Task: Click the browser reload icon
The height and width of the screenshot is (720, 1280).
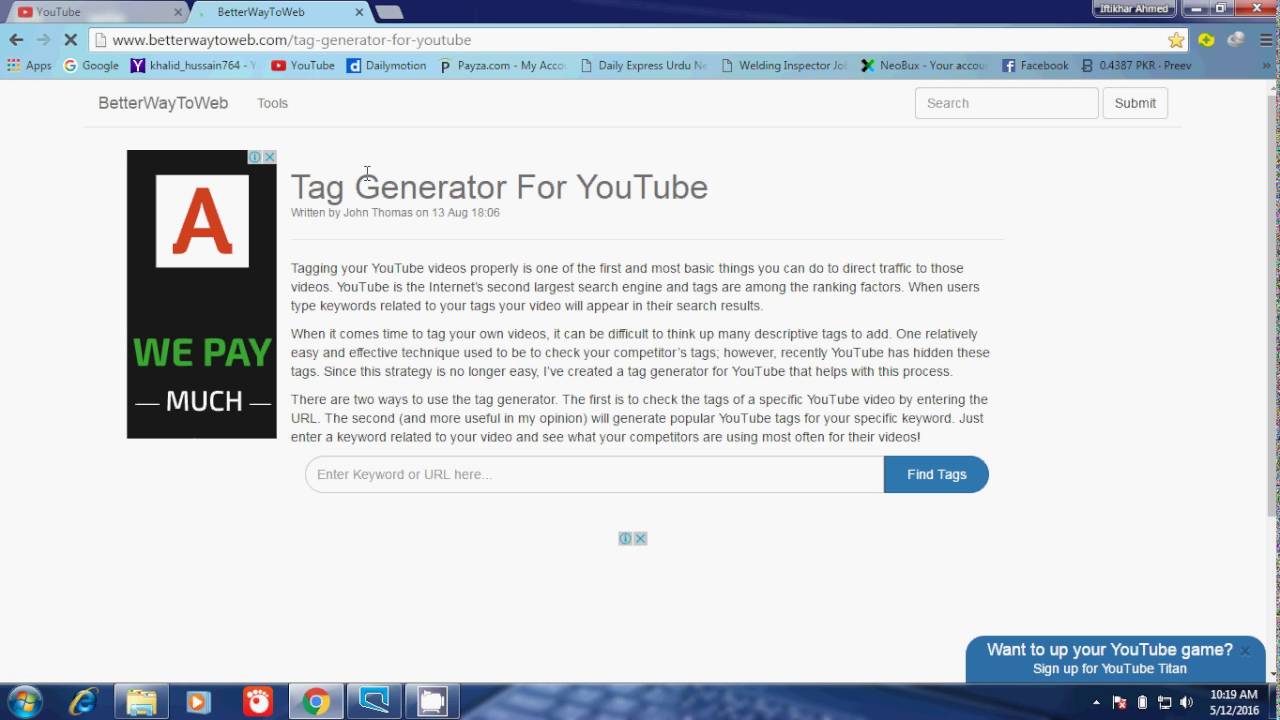Action: point(70,40)
